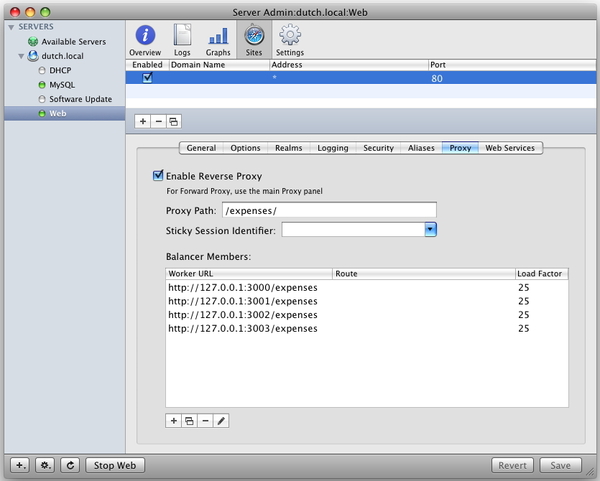Viewport: 600px width, 481px height.
Task: Open the Logs toolbar icon
Action: tap(182, 35)
